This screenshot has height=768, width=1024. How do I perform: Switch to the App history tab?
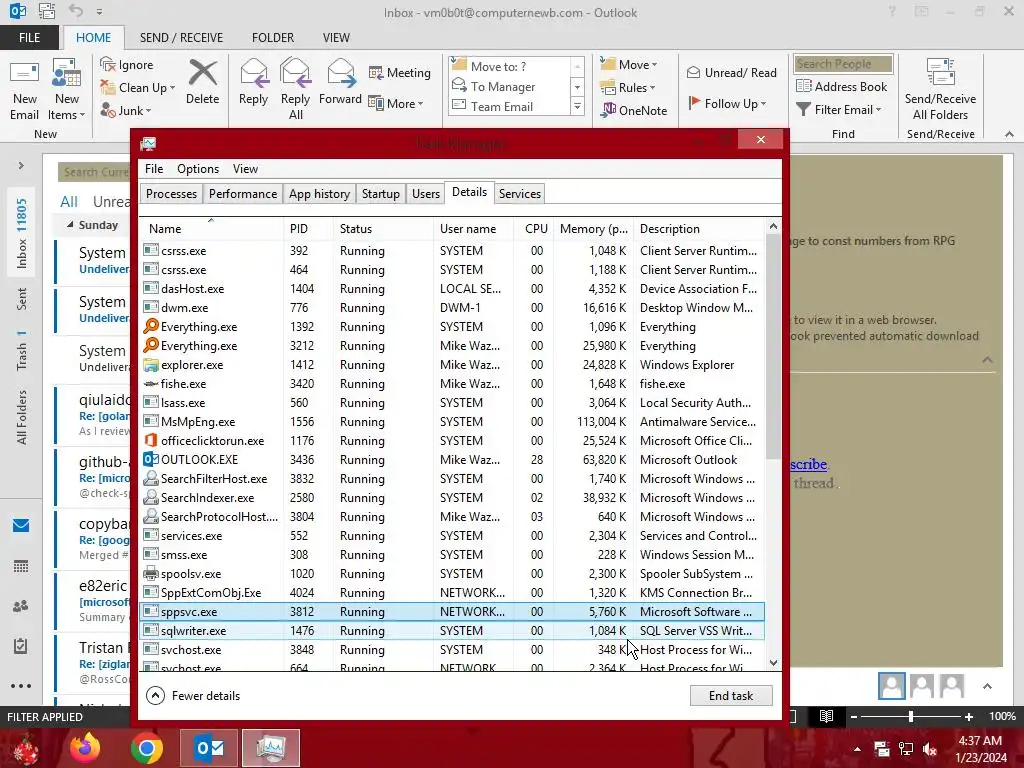(x=319, y=194)
